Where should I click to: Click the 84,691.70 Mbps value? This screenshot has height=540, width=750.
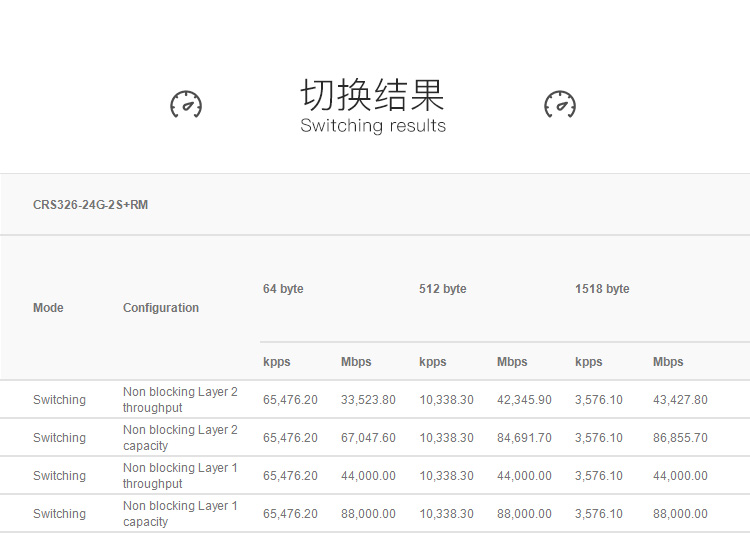point(524,438)
